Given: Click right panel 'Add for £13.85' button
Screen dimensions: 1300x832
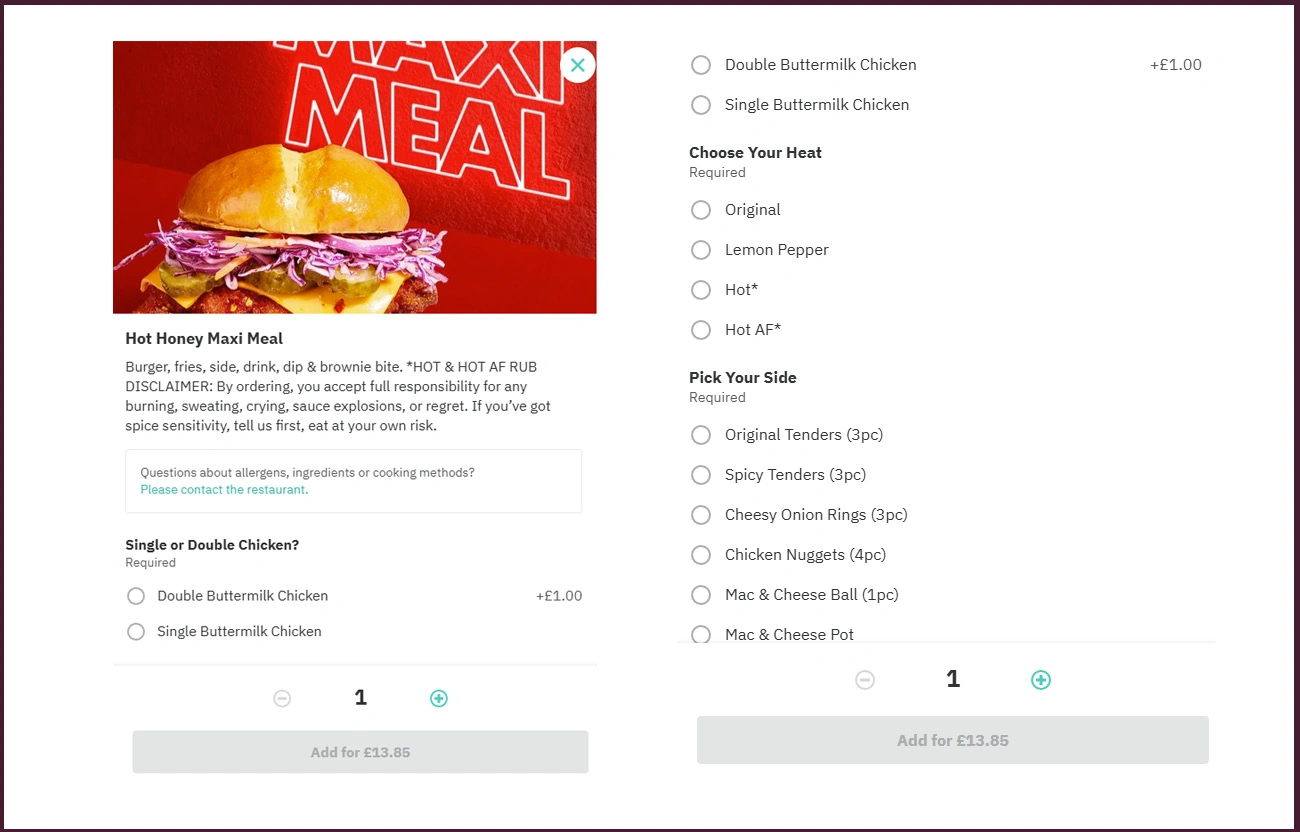Looking at the screenshot, I should [953, 740].
